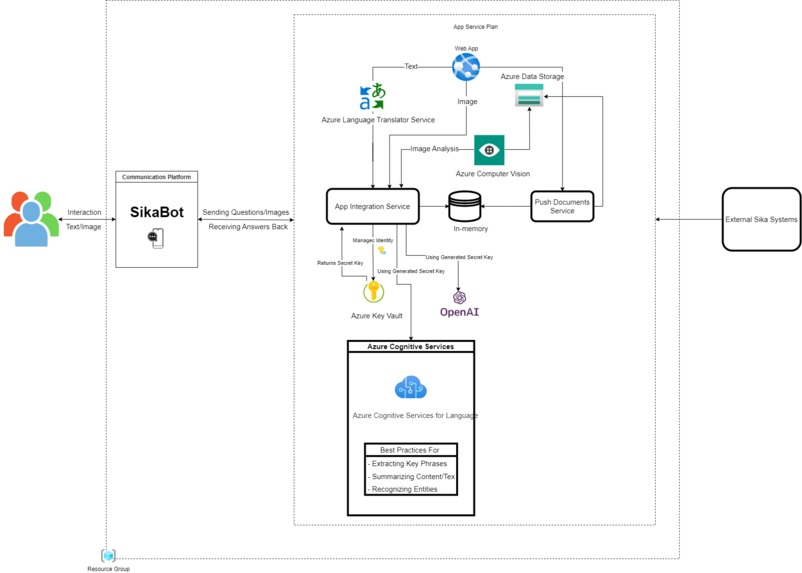The image size is (802, 573).
Task: Click Recognizing Entities line
Action: [x=404, y=489]
